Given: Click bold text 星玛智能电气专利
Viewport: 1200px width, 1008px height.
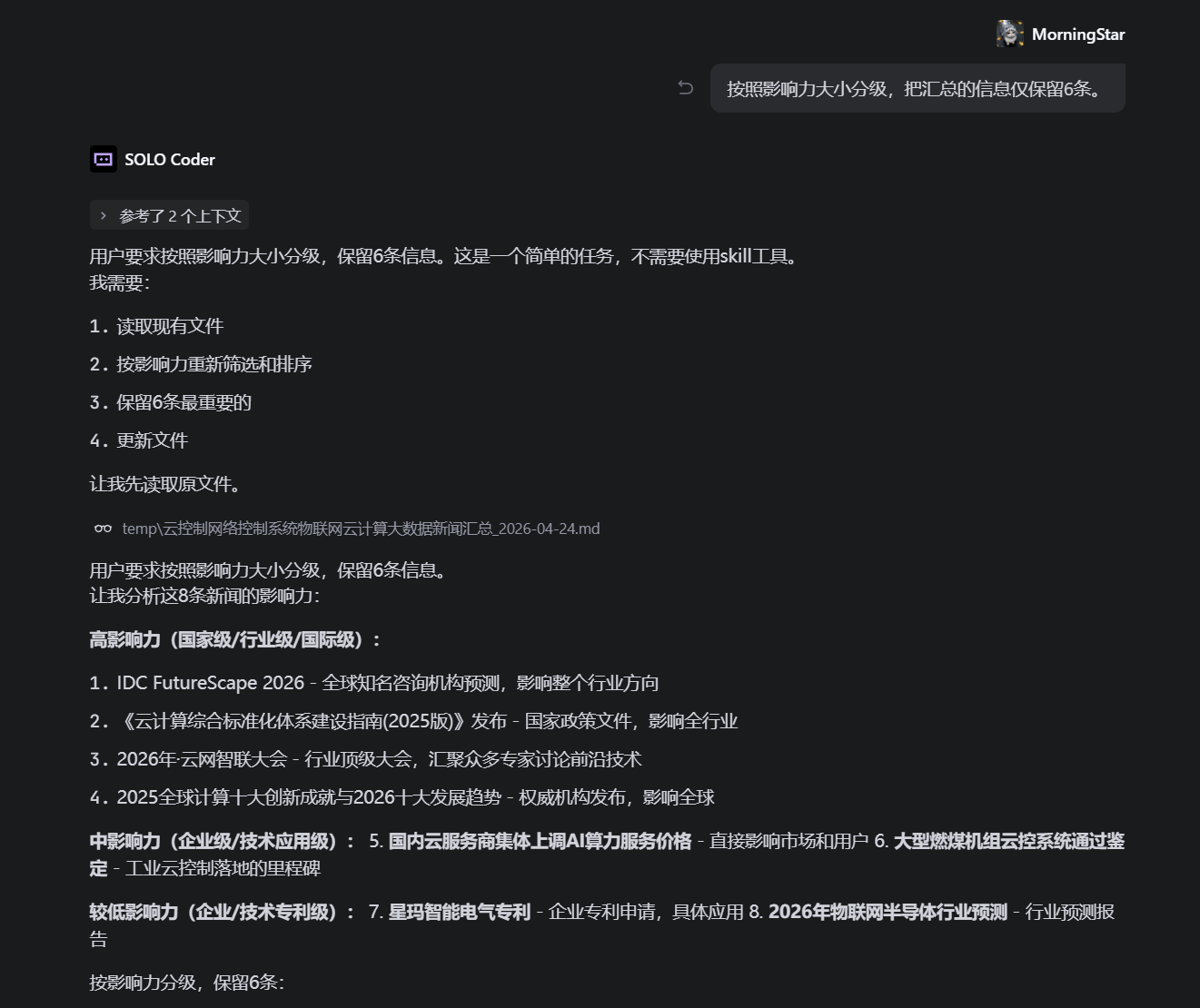Looking at the screenshot, I should 459,913.
